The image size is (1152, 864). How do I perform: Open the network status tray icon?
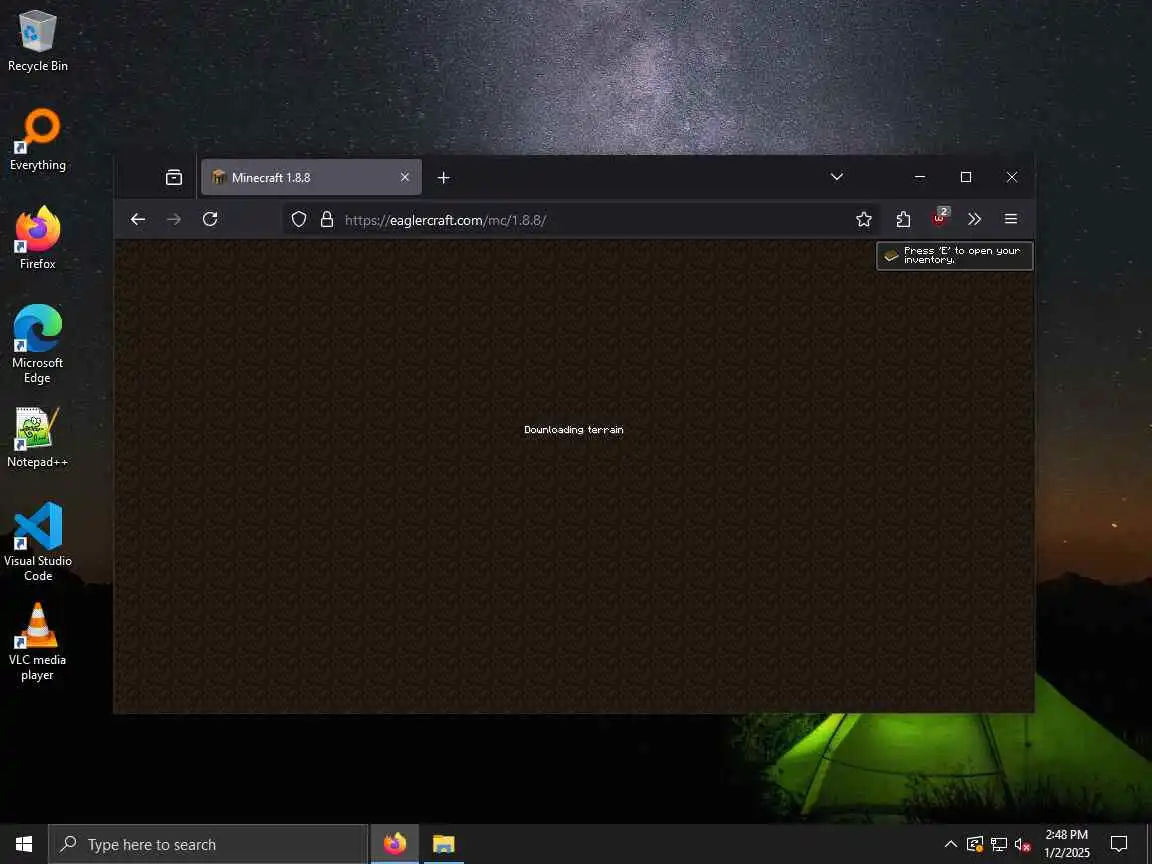999,844
